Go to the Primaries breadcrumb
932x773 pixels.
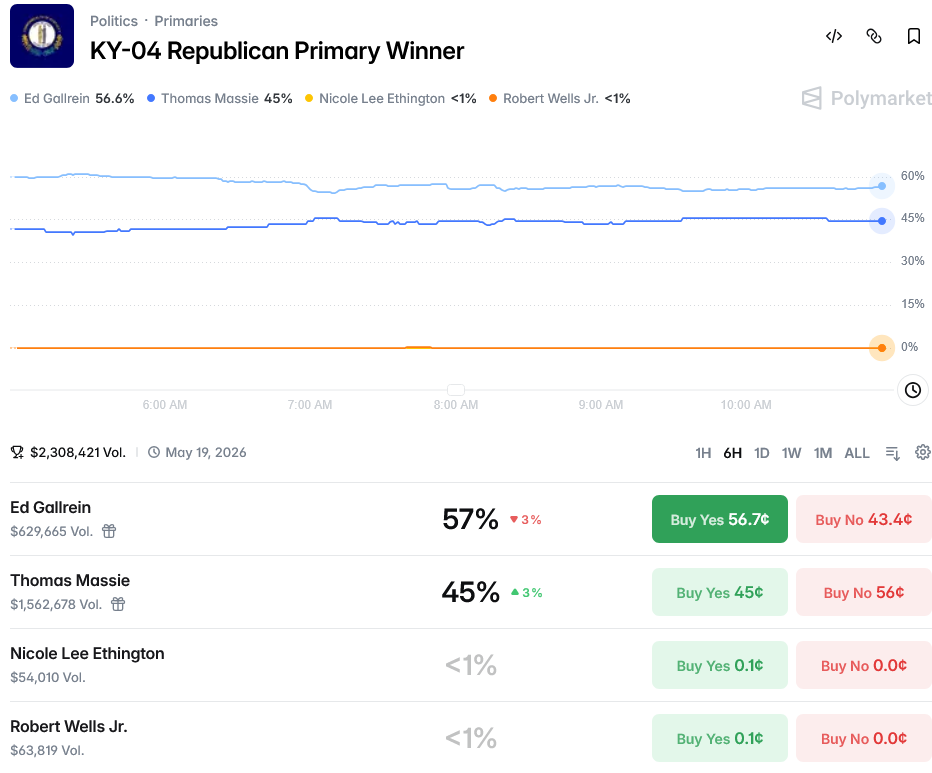point(186,21)
